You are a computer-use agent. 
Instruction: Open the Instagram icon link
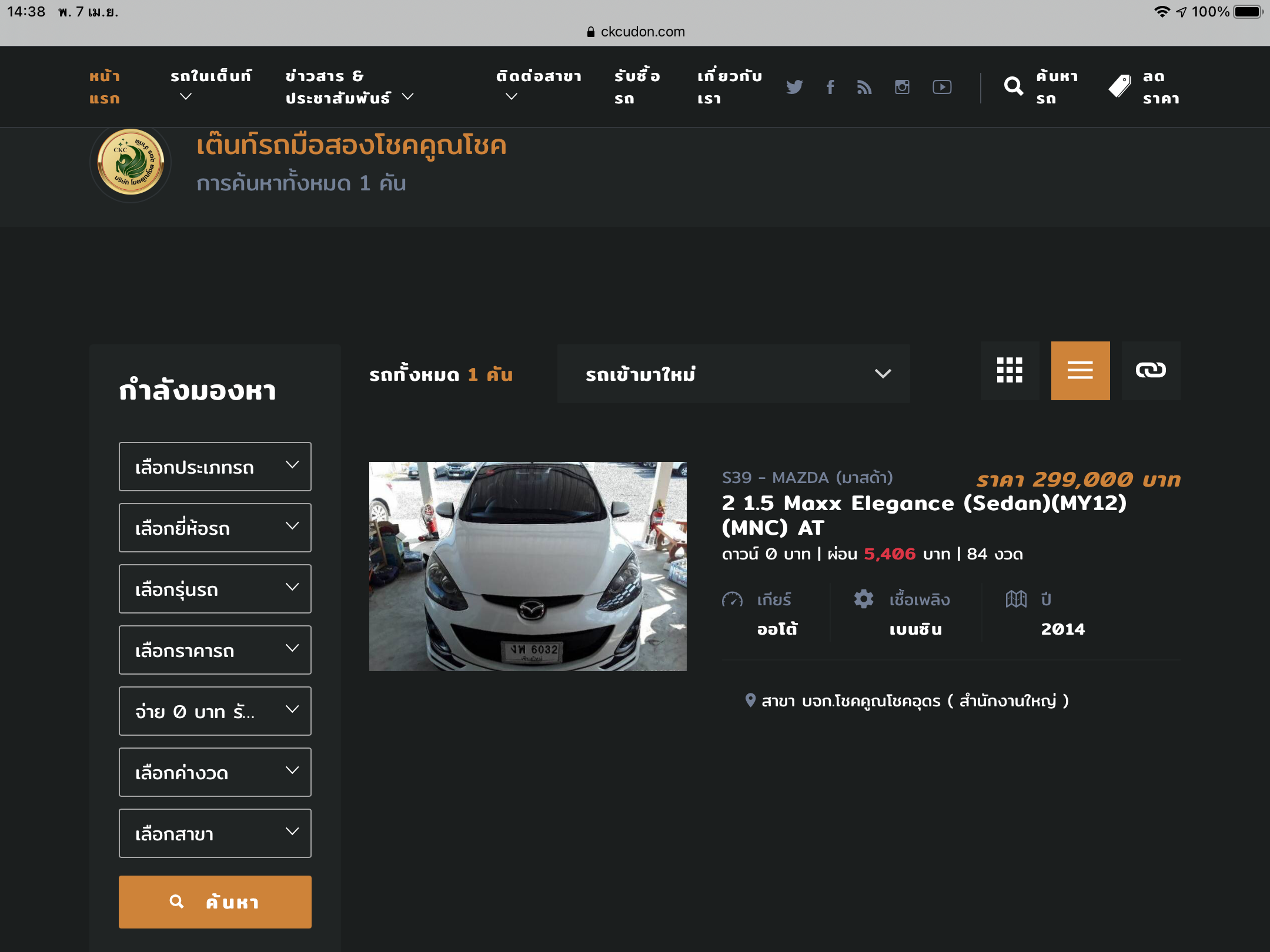click(x=902, y=87)
